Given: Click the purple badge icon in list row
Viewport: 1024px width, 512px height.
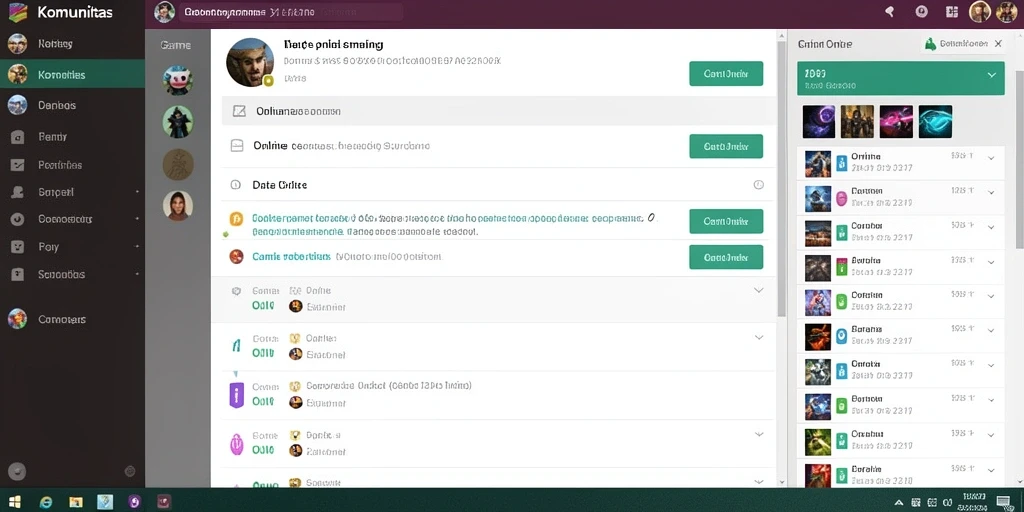Looking at the screenshot, I should pos(236,395).
